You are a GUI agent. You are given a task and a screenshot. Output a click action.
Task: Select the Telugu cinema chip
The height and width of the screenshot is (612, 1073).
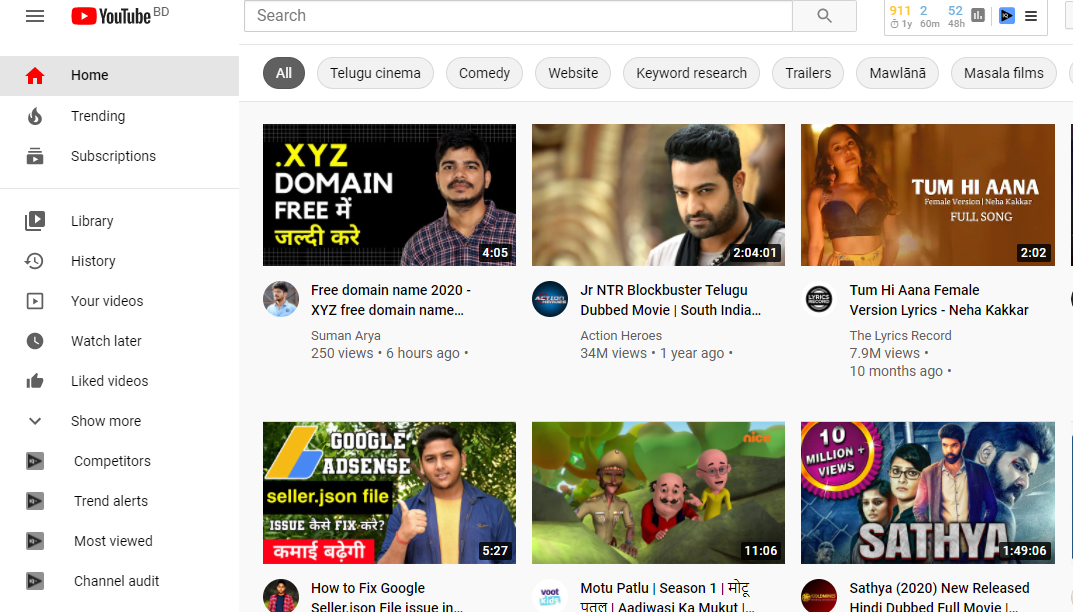375,73
